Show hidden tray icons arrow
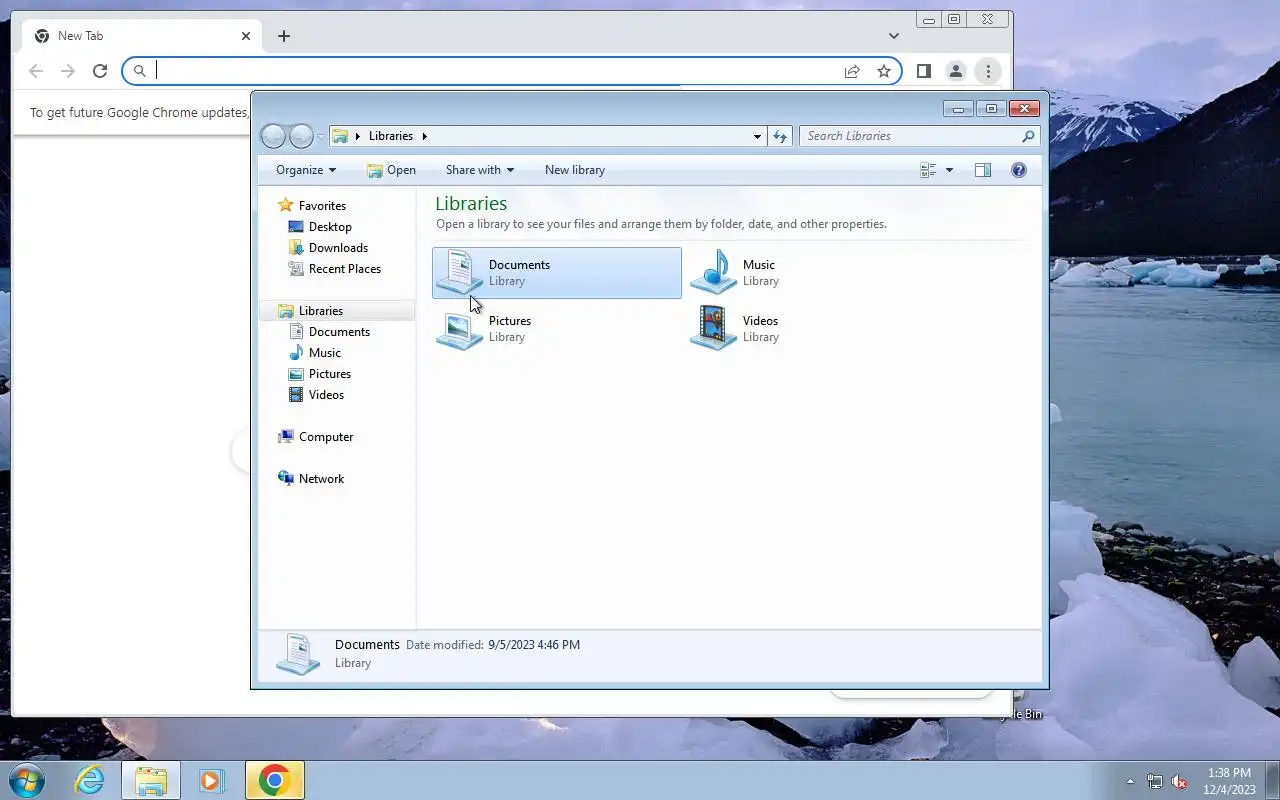This screenshot has width=1280, height=800. 1131,781
